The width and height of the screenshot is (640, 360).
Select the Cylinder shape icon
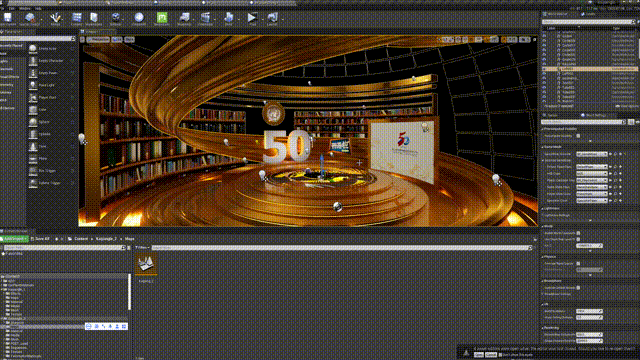[33, 134]
